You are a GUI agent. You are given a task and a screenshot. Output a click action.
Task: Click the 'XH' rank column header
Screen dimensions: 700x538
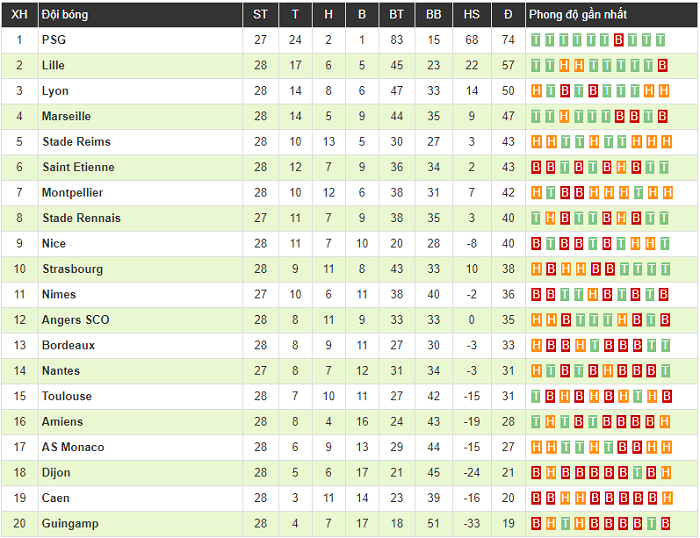pyautogui.click(x=19, y=15)
